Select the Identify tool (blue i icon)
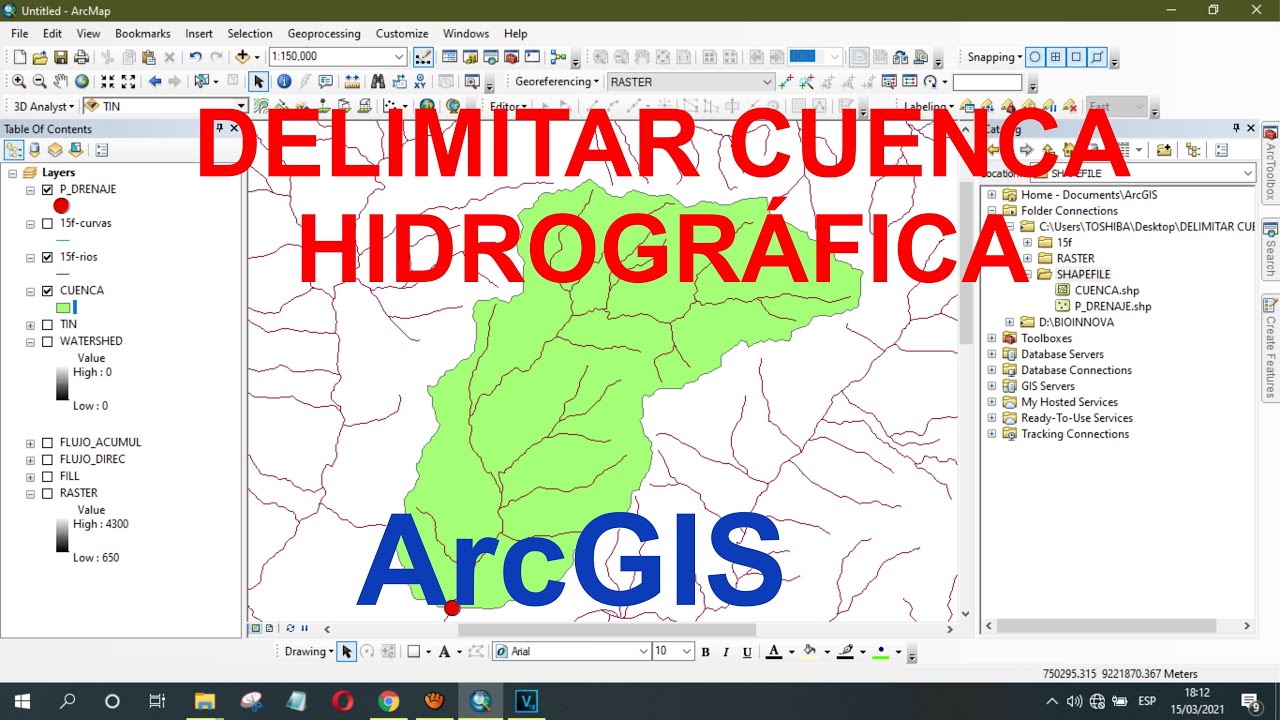This screenshot has width=1280, height=720. (x=284, y=82)
